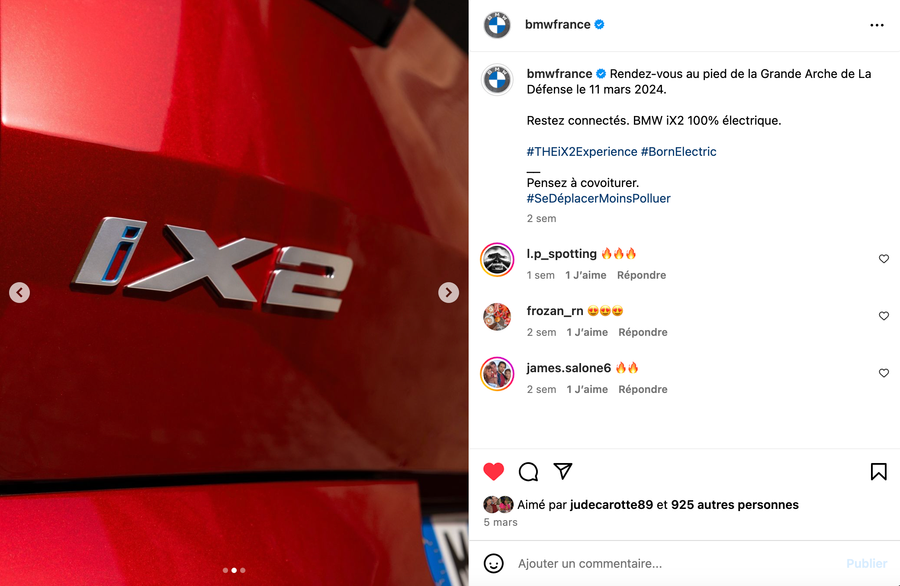Save post with the bookmark icon
The height and width of the screenshot is (586, 900).
coord(878,471)
